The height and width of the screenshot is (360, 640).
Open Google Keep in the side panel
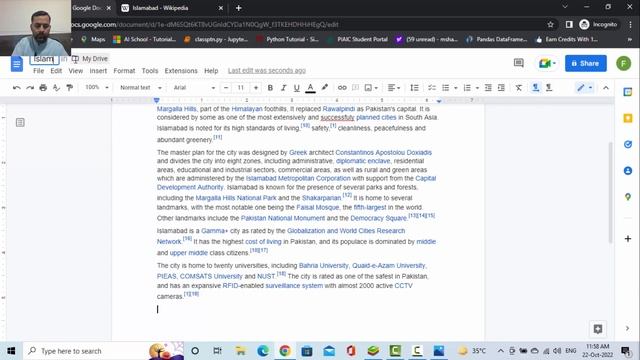pos(628,118)
